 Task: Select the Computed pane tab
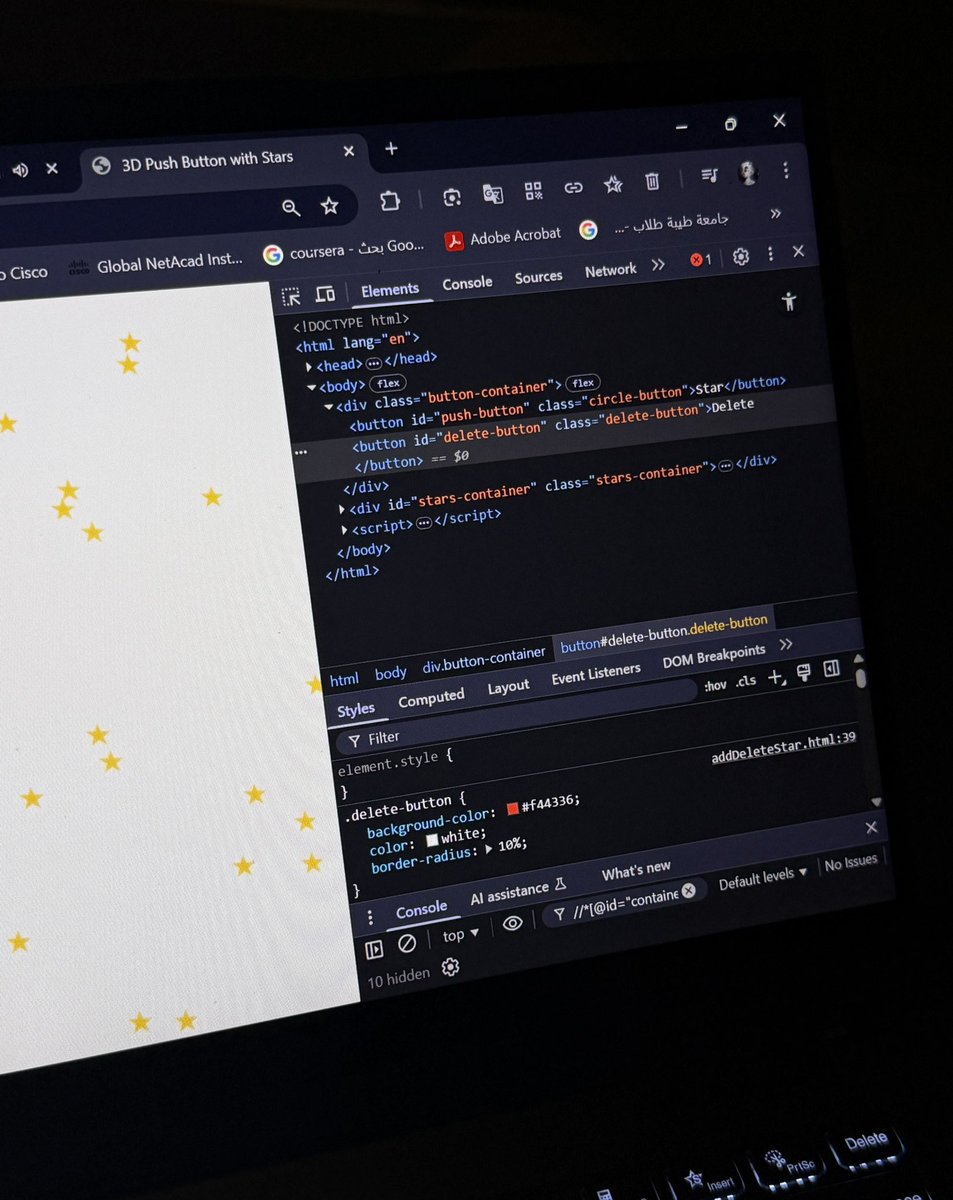(x=431, y=699)
